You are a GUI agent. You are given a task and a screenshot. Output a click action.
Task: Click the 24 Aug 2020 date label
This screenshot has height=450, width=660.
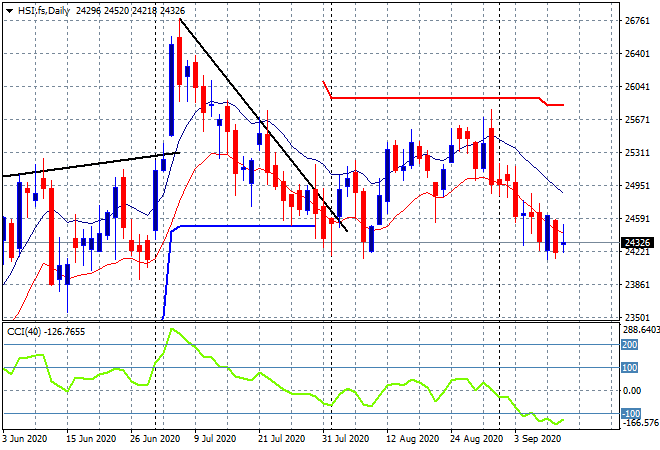476,439
